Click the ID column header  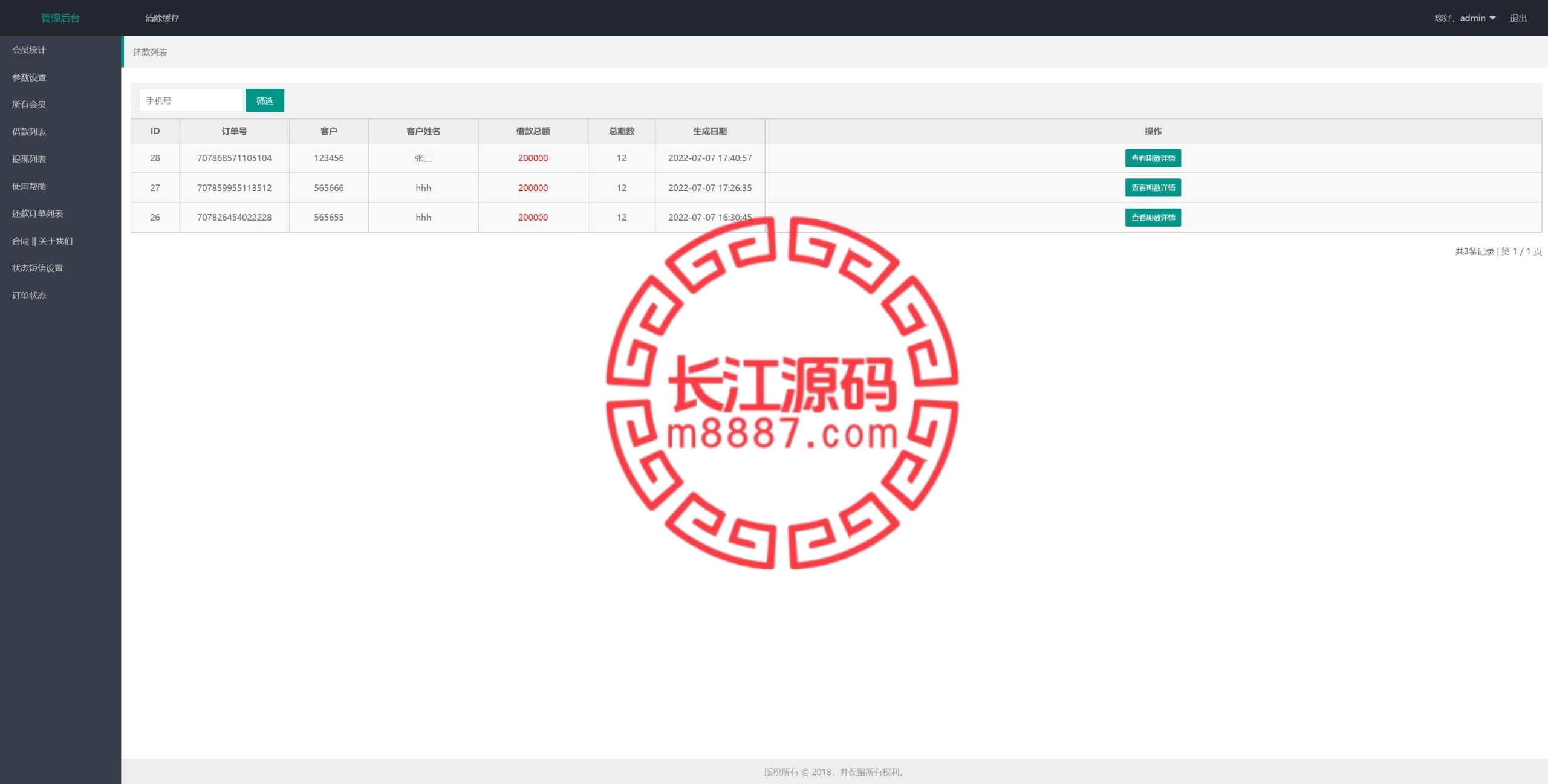[155, 131]
